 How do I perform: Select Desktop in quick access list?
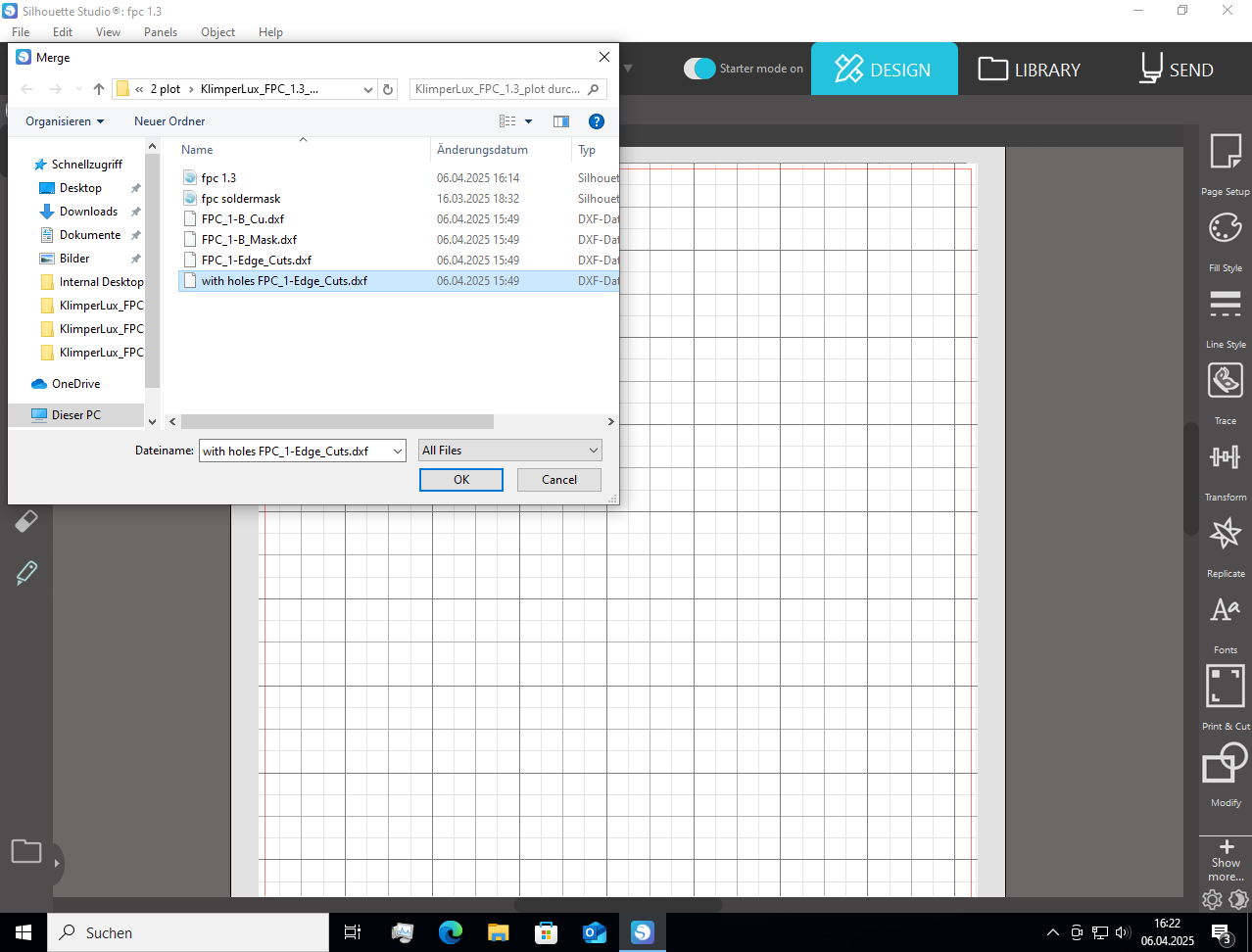click(x=80, y=188)
